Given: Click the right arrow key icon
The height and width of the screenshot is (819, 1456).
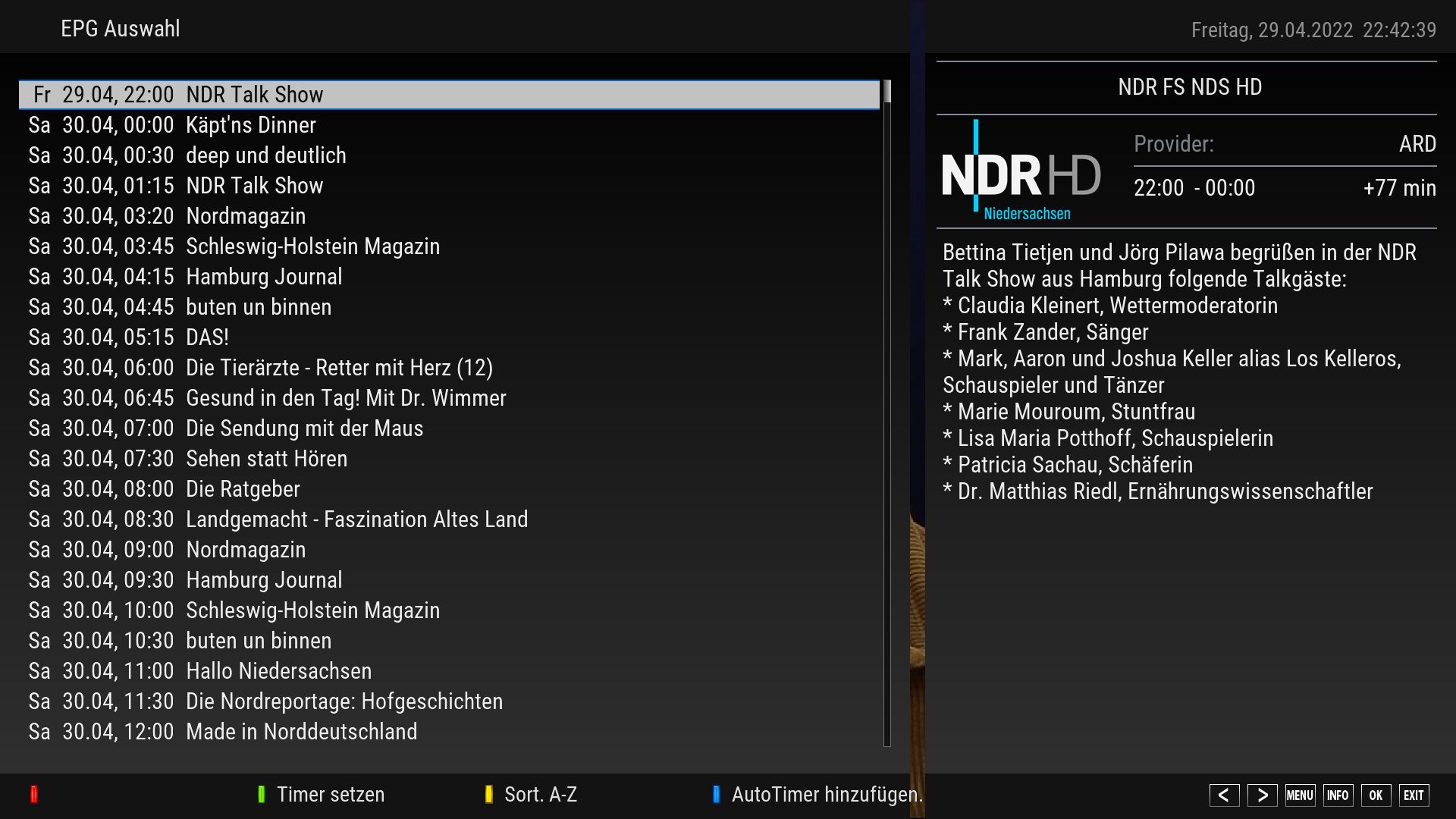Looking at the screenshot, I should [1262, 795].
